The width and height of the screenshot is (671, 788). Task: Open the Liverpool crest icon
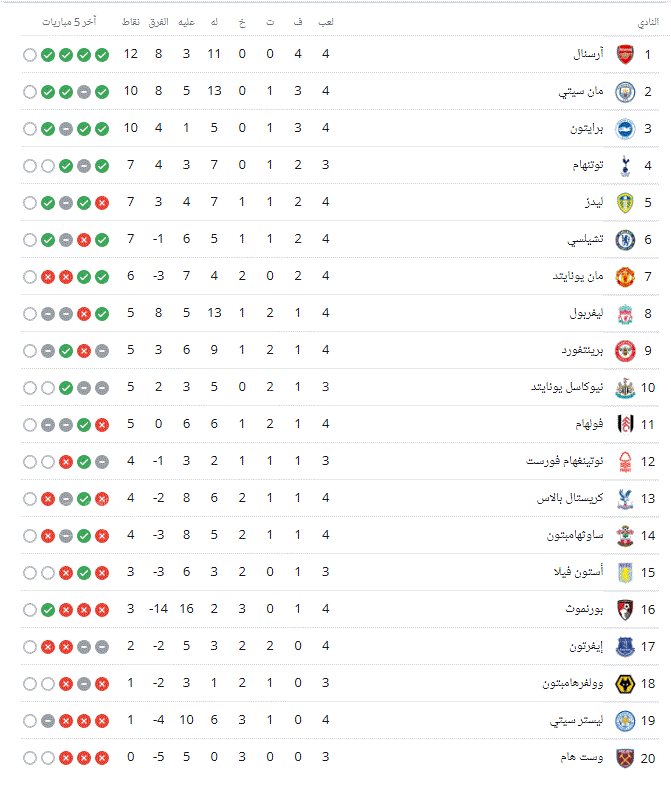click(x=625, y=313)
